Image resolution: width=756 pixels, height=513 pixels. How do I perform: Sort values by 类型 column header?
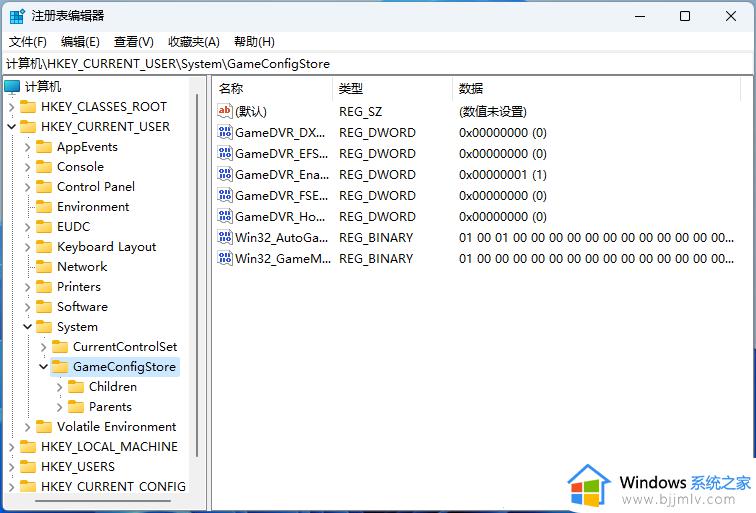(x=392, y=89)
